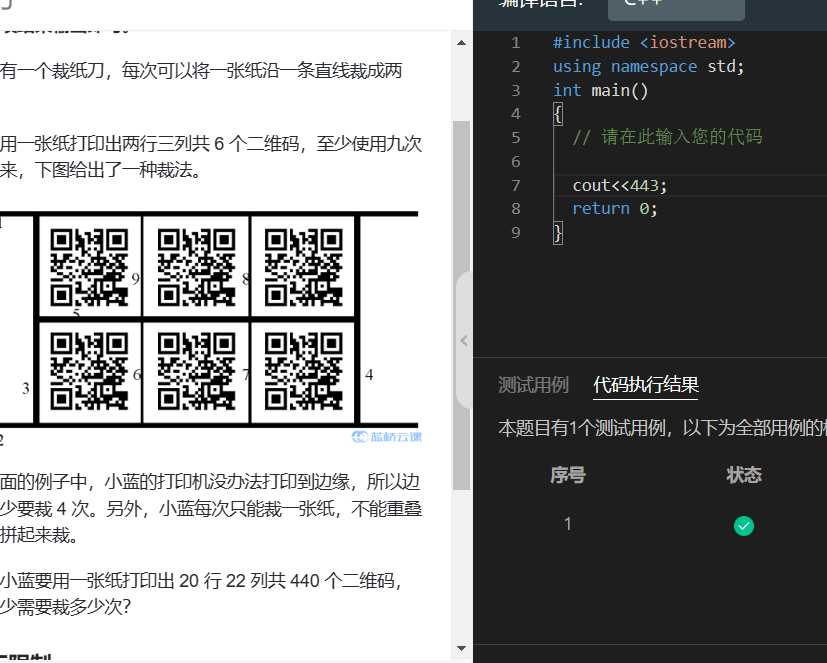Click the int main() line
The height and width of the screenshot is (663, 827).
[600, 90]
